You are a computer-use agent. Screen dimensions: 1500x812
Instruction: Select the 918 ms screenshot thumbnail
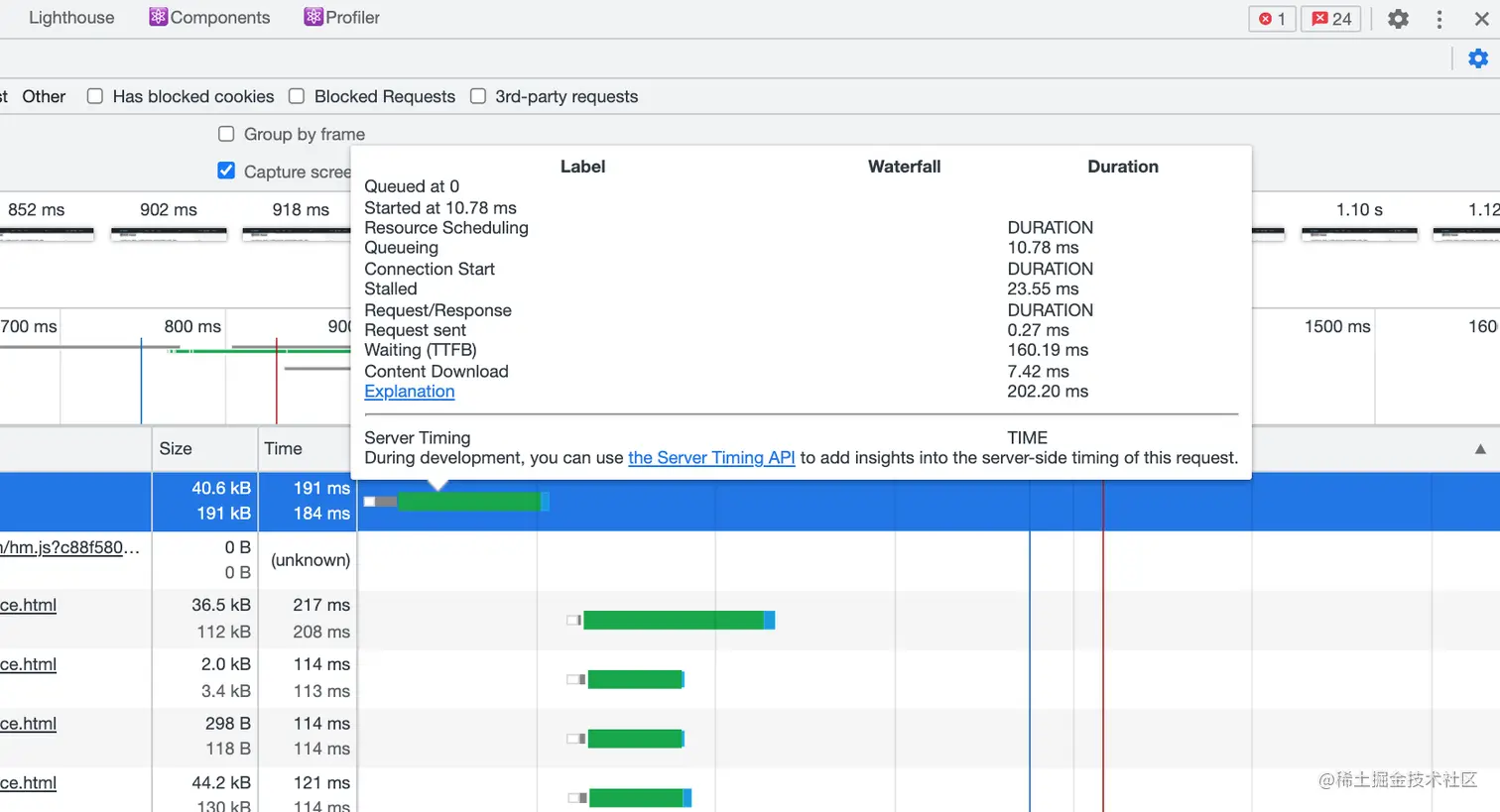pyautogui.click(x=297, y=235)
